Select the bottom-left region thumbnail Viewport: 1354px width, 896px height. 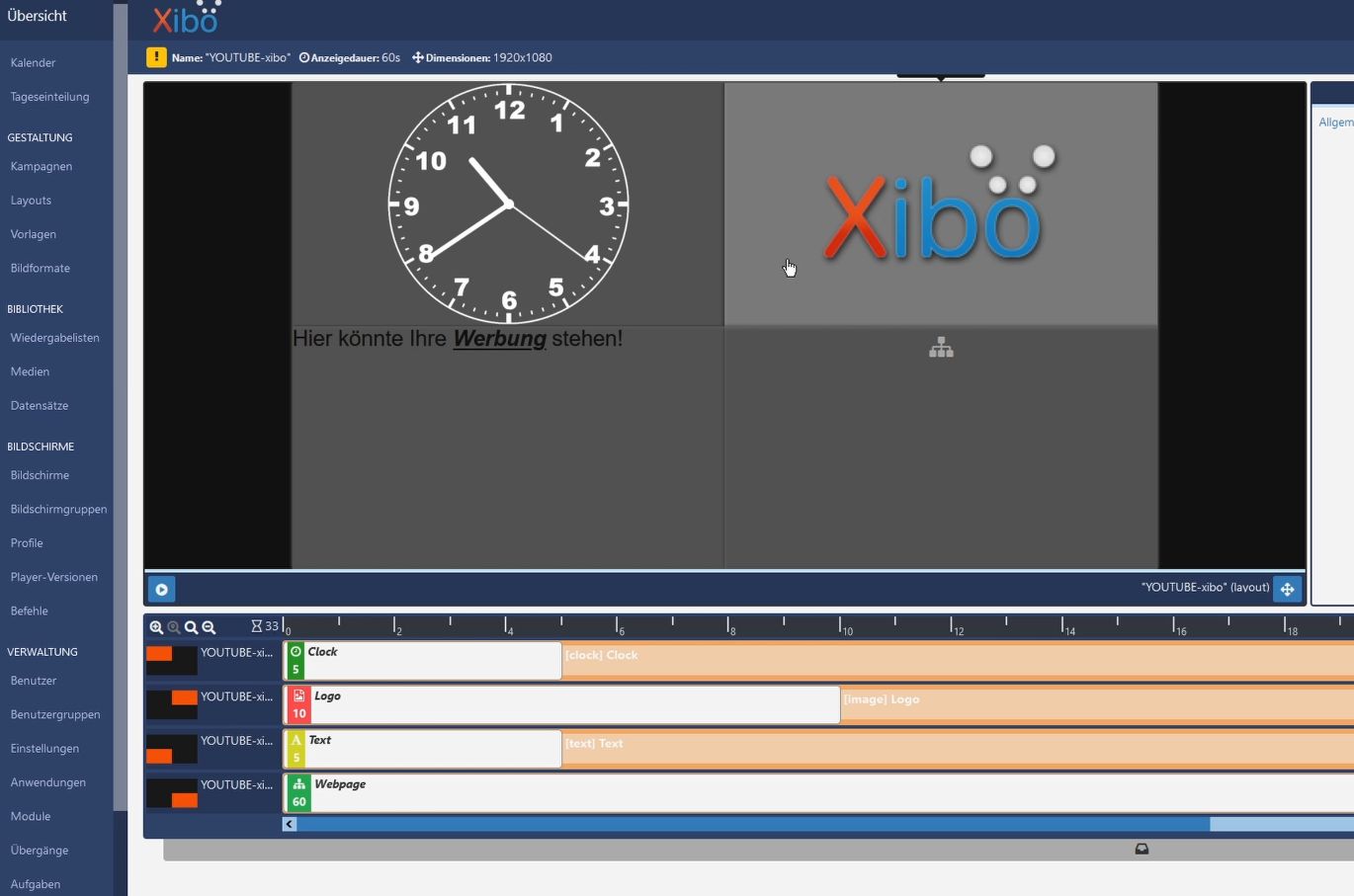[x=171, y=749]
